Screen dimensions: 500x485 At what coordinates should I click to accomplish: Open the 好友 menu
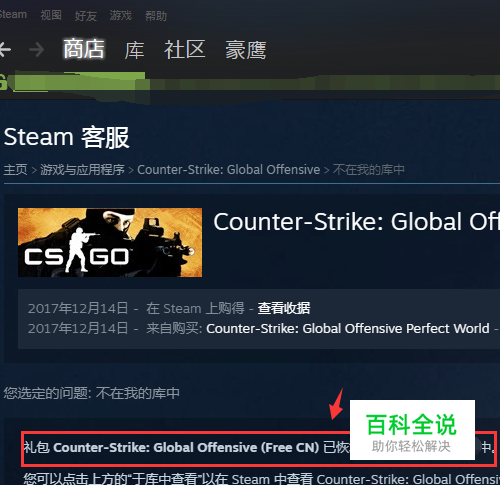click(86, 16)
